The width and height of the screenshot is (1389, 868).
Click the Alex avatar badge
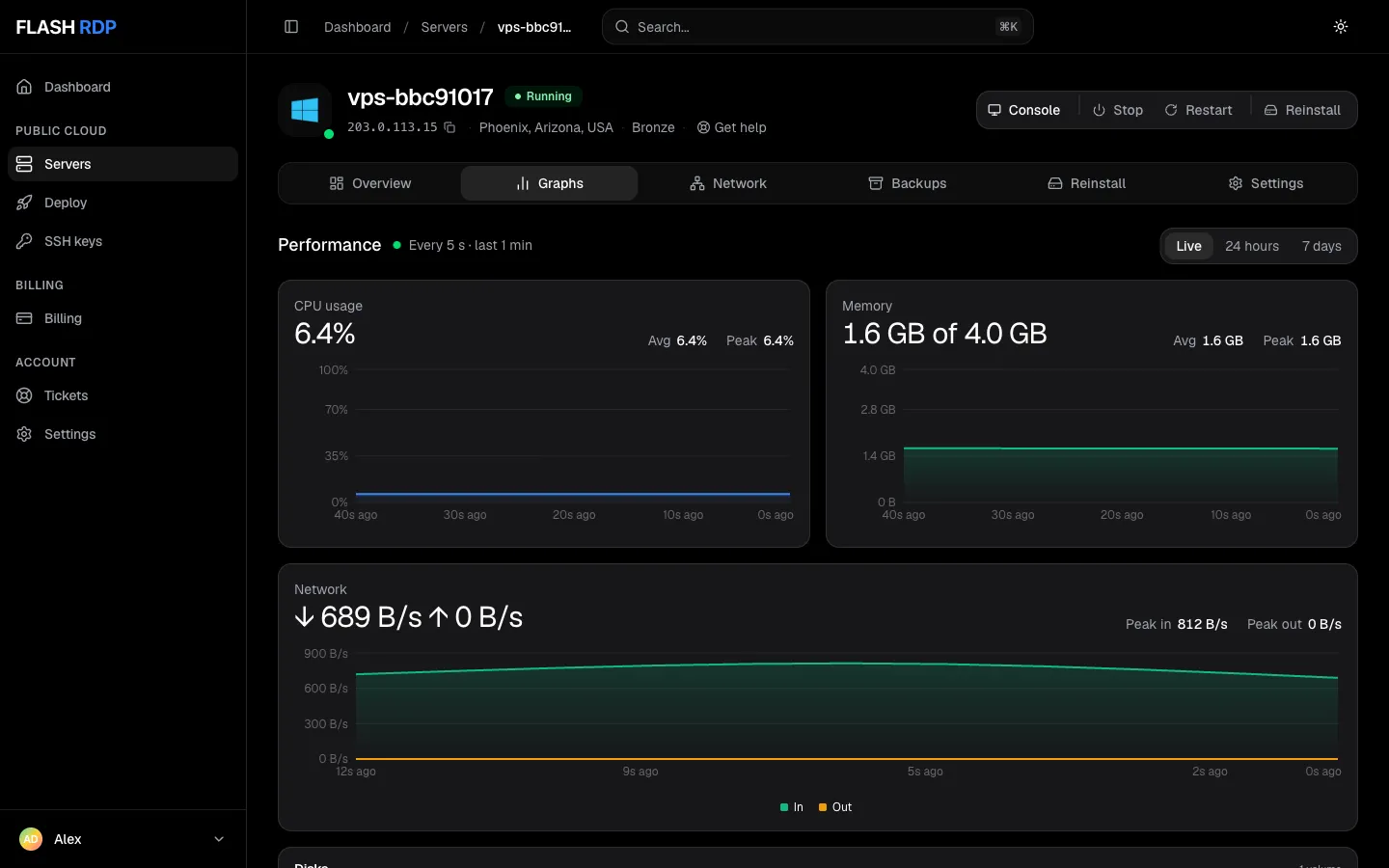click(31, 839)
